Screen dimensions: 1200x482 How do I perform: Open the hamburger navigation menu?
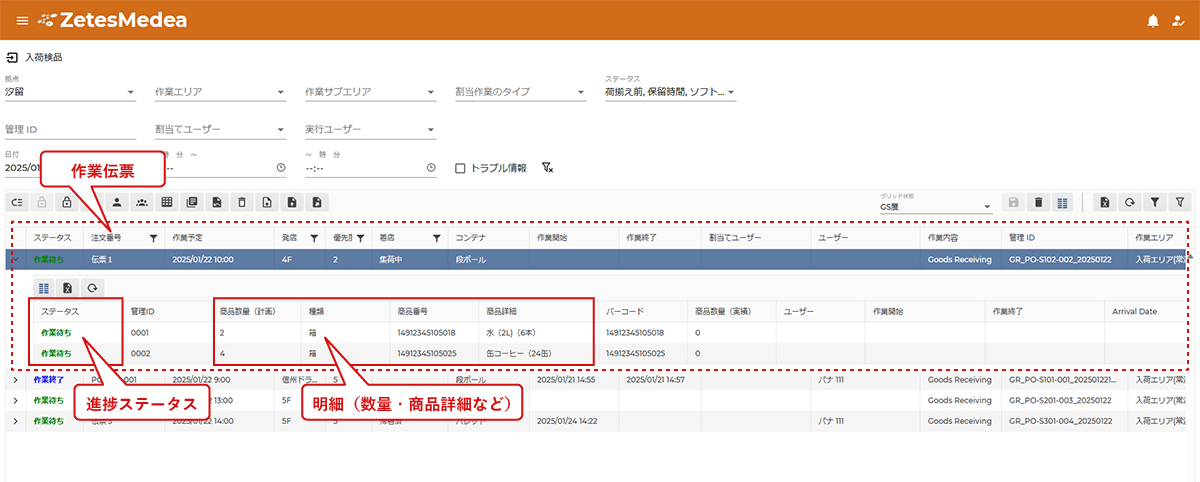[x=22, y=20]
